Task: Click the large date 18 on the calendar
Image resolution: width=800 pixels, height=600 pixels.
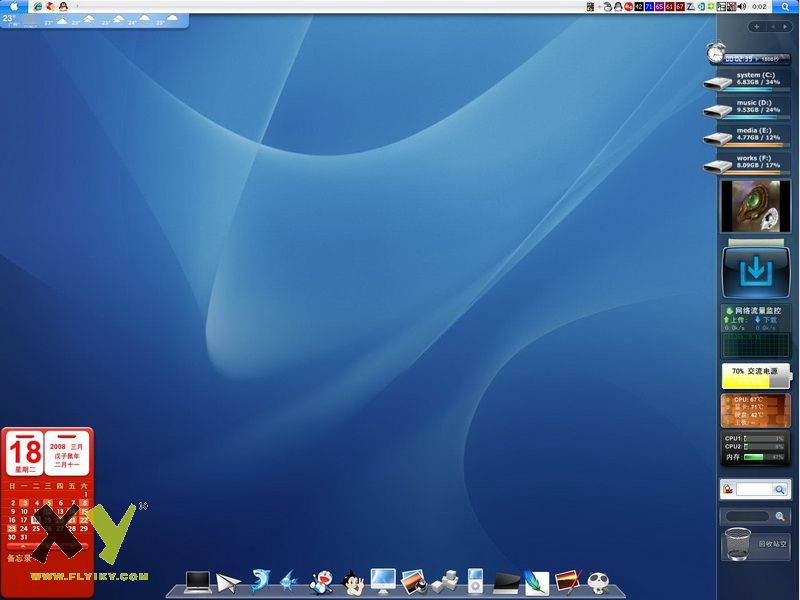Action: pos(25,452)
